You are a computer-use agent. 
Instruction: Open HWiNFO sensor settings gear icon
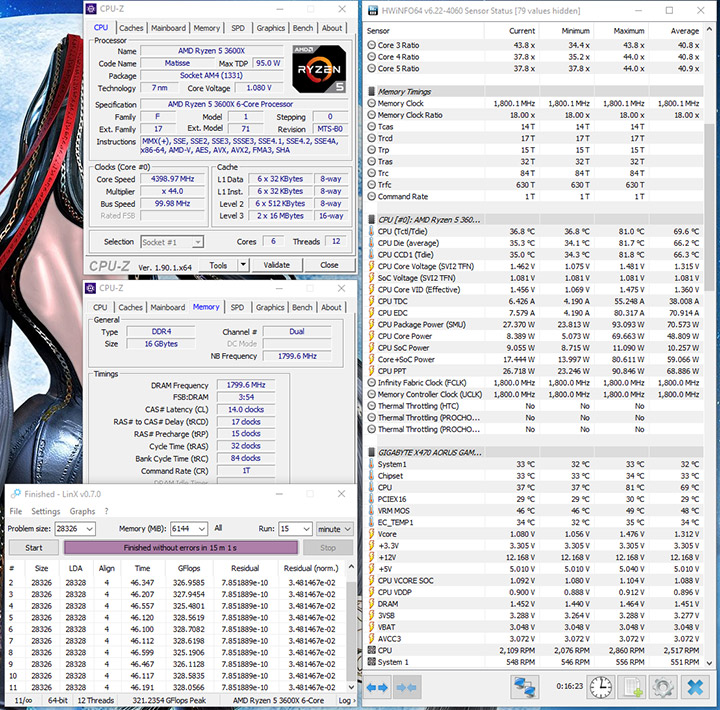pos(662,688)
